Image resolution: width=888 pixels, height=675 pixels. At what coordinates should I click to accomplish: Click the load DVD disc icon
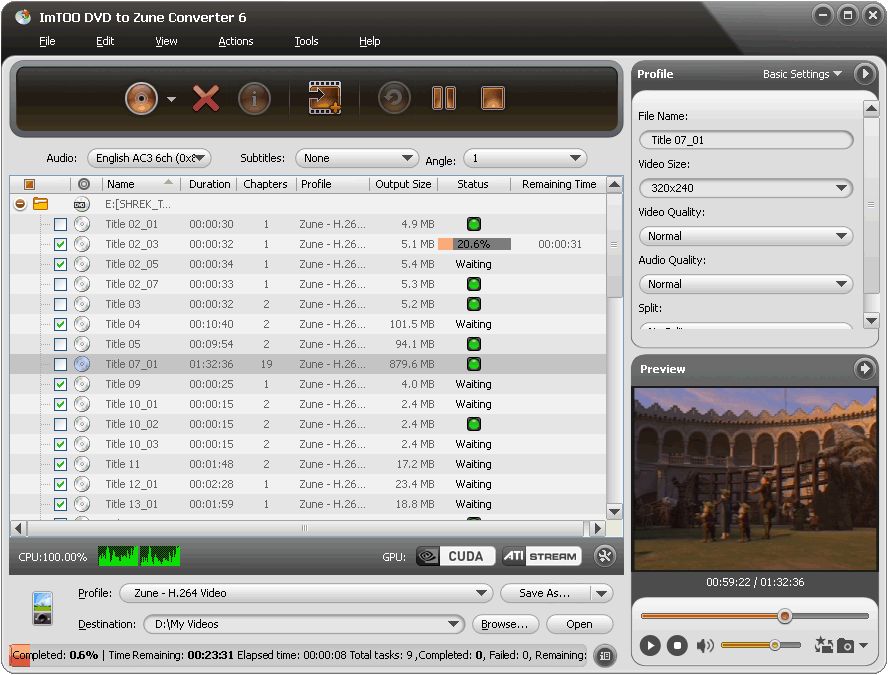142,98
